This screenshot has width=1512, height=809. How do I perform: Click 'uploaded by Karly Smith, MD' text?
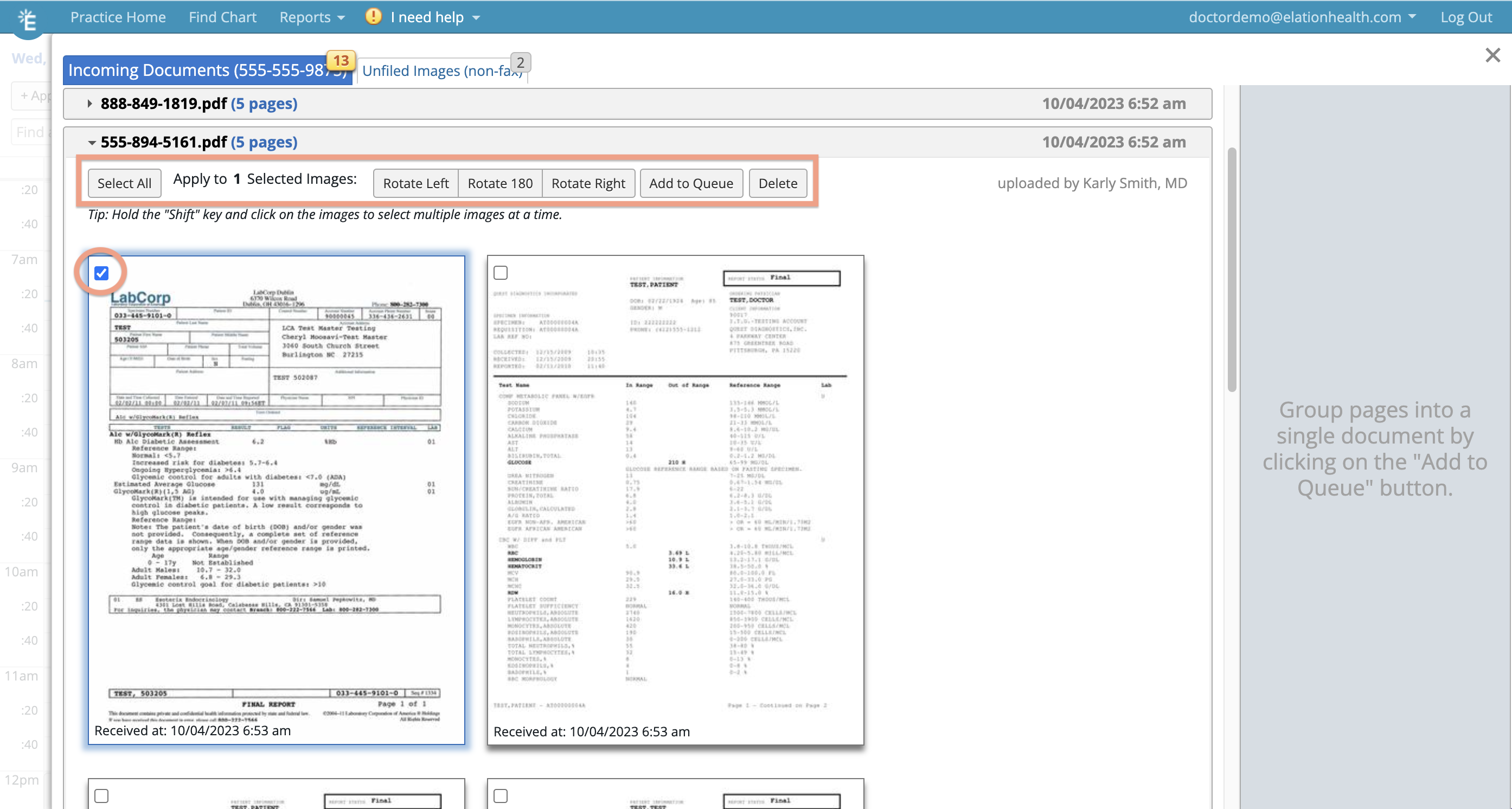[x=1092, y=184]
